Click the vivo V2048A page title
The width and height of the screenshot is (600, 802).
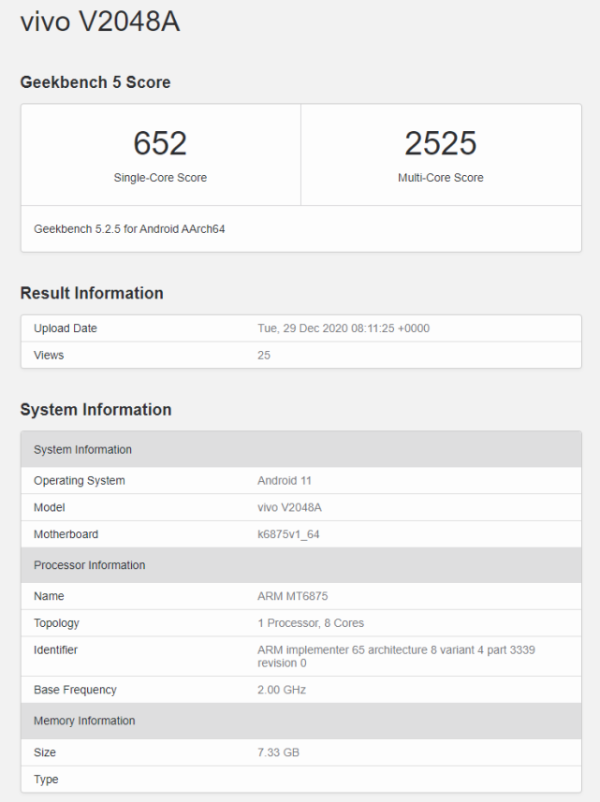pyautogui.click(x=100, y=21)
